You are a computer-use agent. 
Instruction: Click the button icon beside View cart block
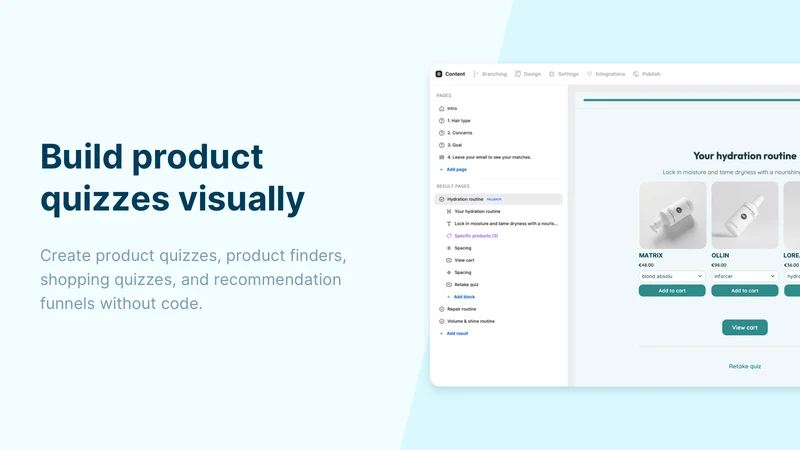pos(449,260)
